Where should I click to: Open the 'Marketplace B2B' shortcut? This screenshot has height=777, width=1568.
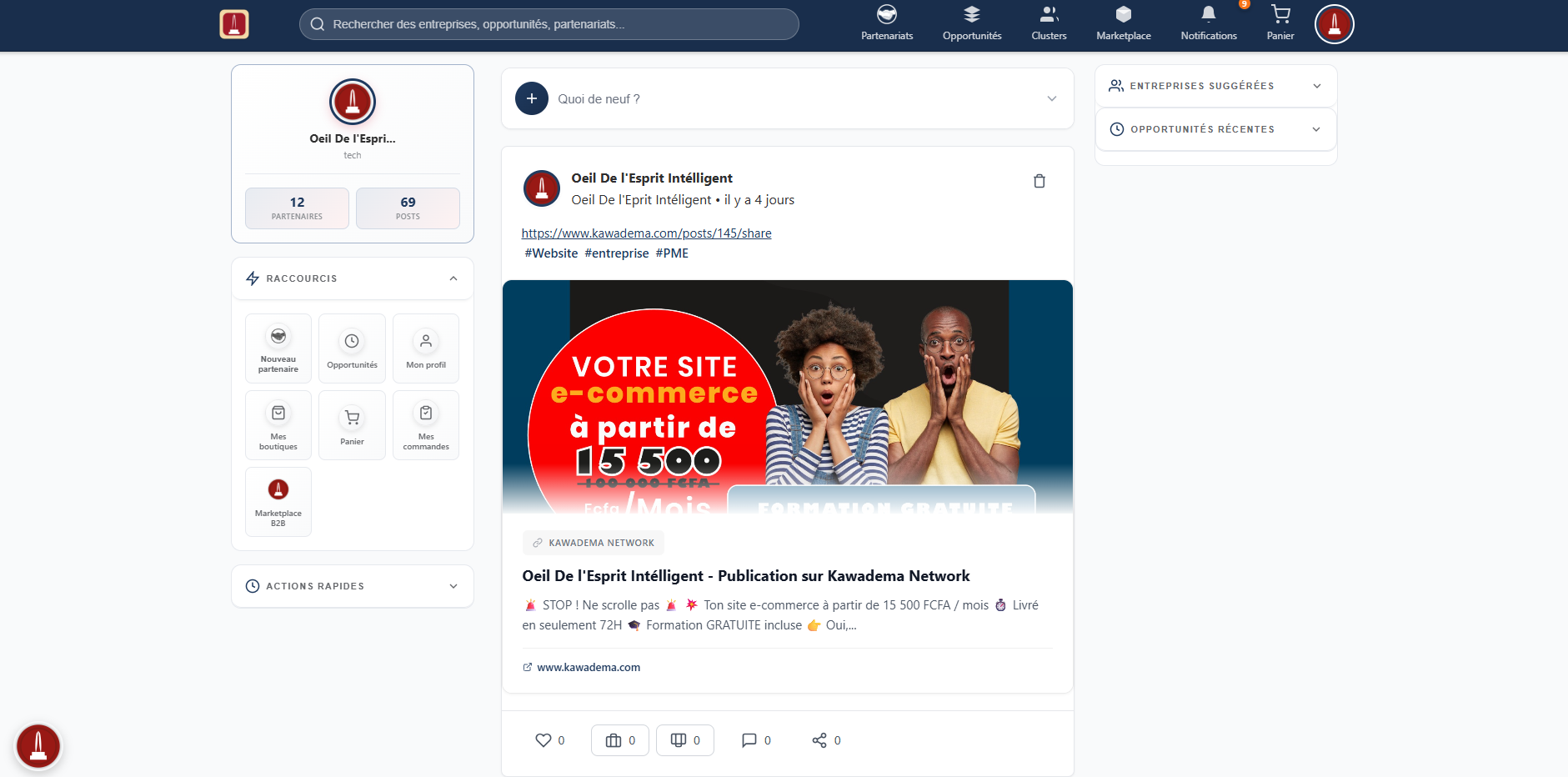click(x=278, y=501)
